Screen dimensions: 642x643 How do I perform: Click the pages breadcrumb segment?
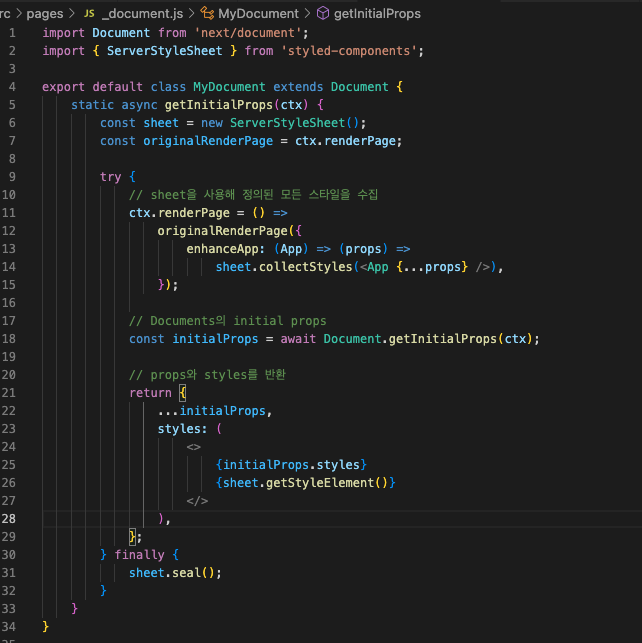click(45, 14)
